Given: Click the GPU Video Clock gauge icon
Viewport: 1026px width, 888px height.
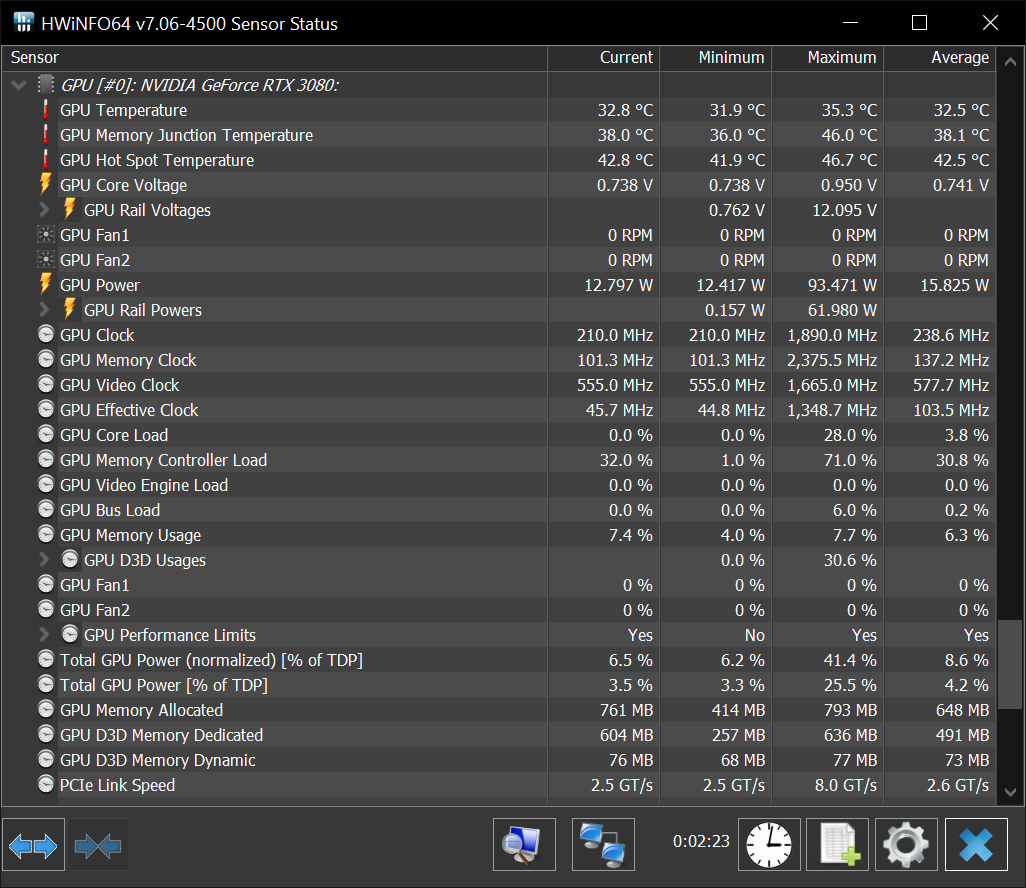Looking at the screenshot, I should pyautogui.click(x=46, y=384).
